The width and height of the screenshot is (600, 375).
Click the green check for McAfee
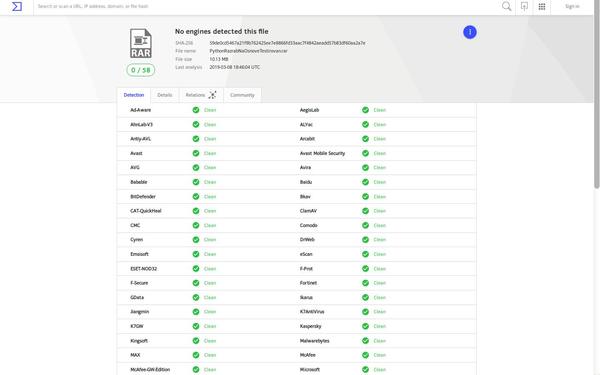point(365,355)
